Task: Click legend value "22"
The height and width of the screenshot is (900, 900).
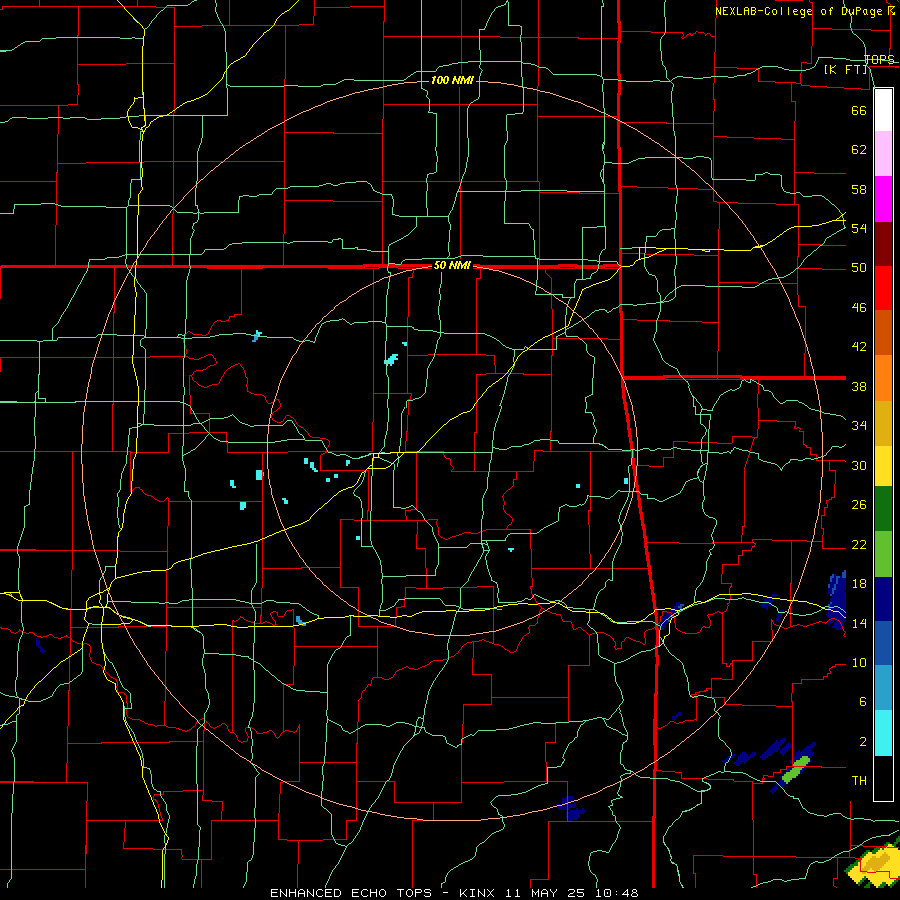Action: pos(859,544)
